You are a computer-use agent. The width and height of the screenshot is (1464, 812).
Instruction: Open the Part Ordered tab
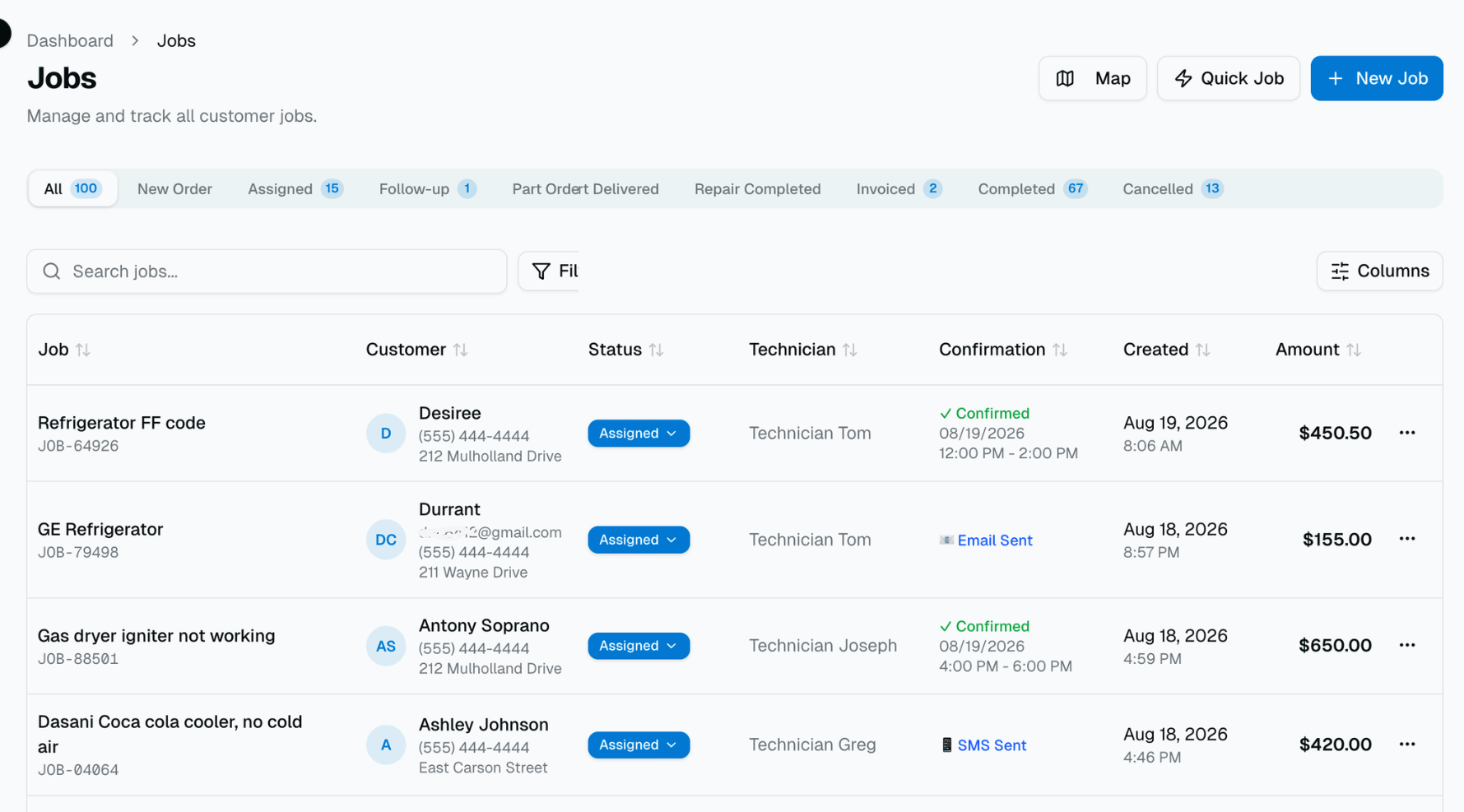pyautogui.click(x=548, y=188)
